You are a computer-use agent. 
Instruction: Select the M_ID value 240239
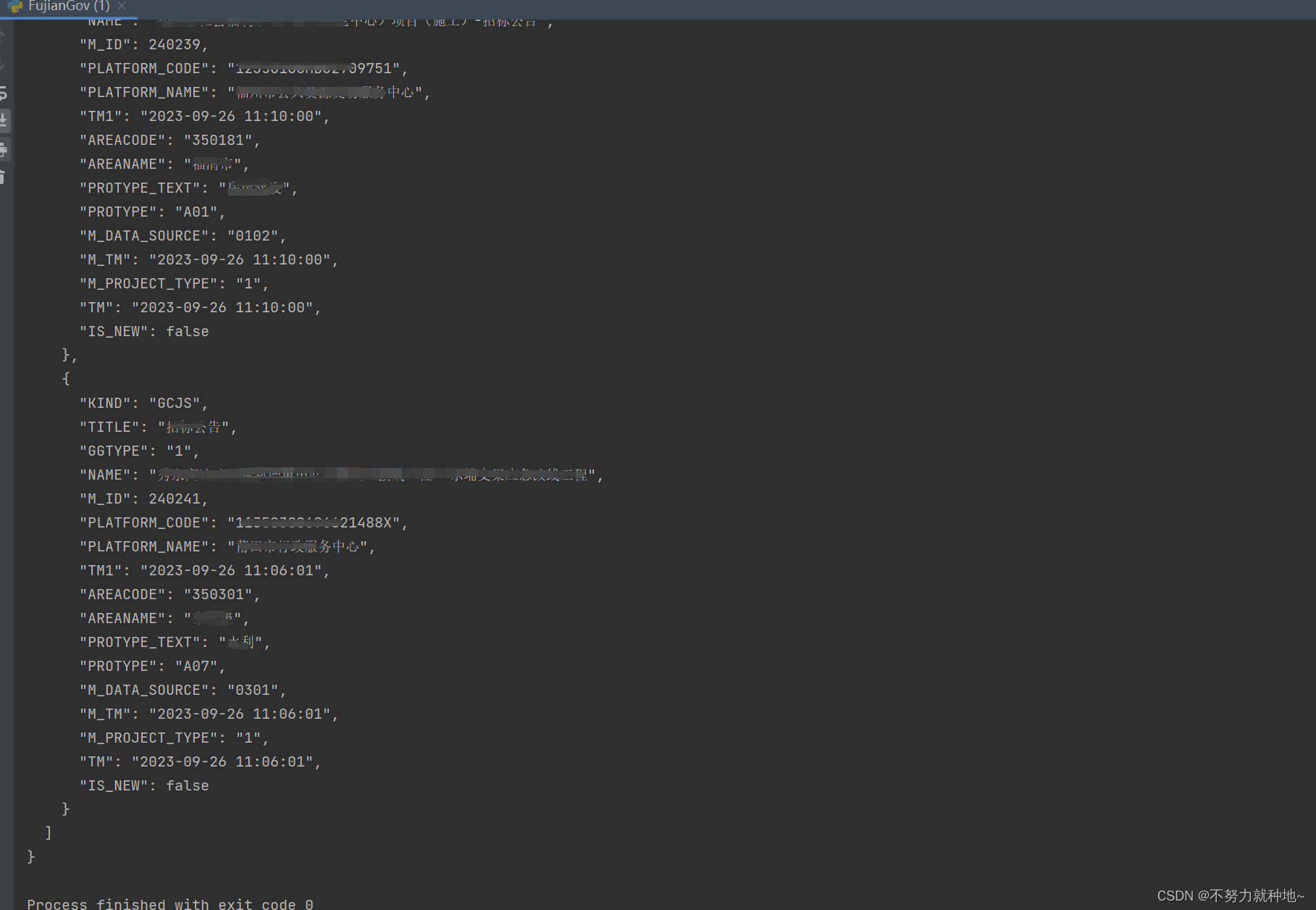coord(177,44)
